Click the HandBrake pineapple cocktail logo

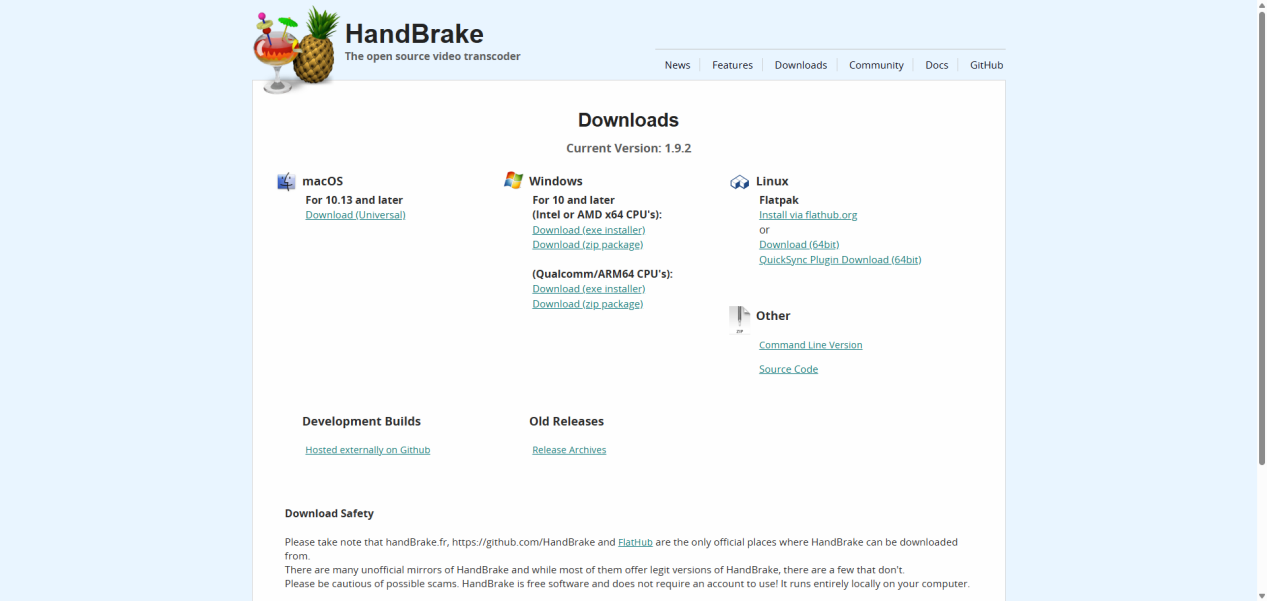(x=296, y=50)
